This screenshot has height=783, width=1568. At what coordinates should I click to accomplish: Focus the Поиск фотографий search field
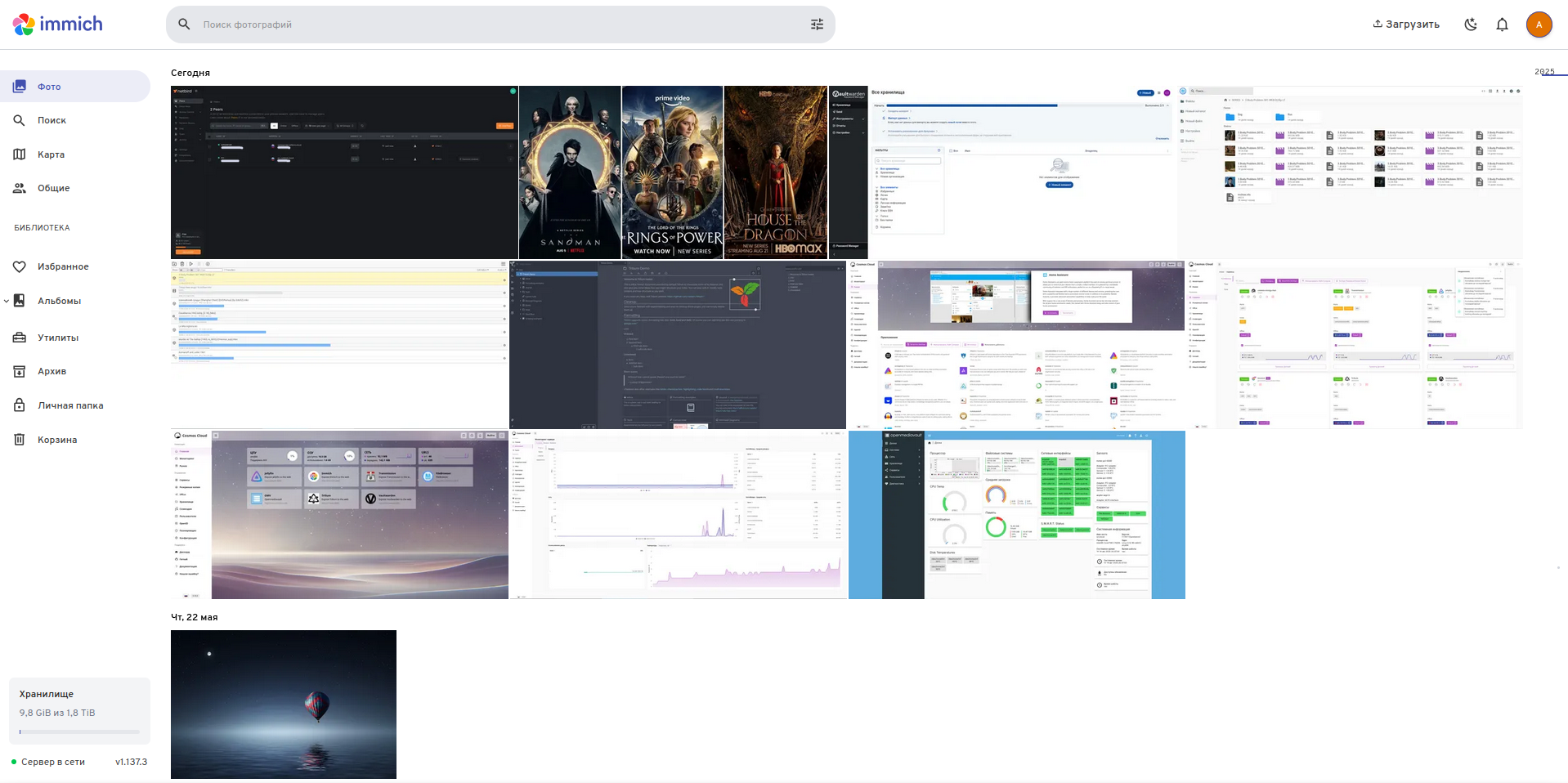pyautogui.click(x=491, y=25)
